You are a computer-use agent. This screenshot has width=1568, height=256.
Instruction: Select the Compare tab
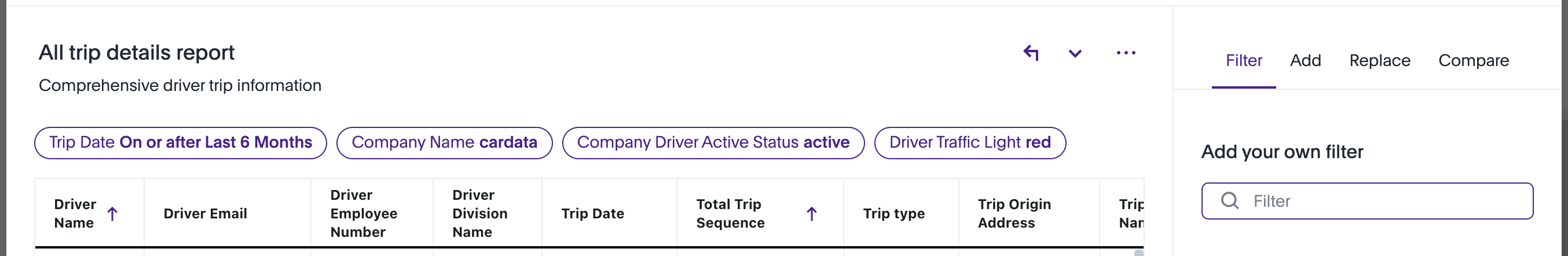point(1473,60)
